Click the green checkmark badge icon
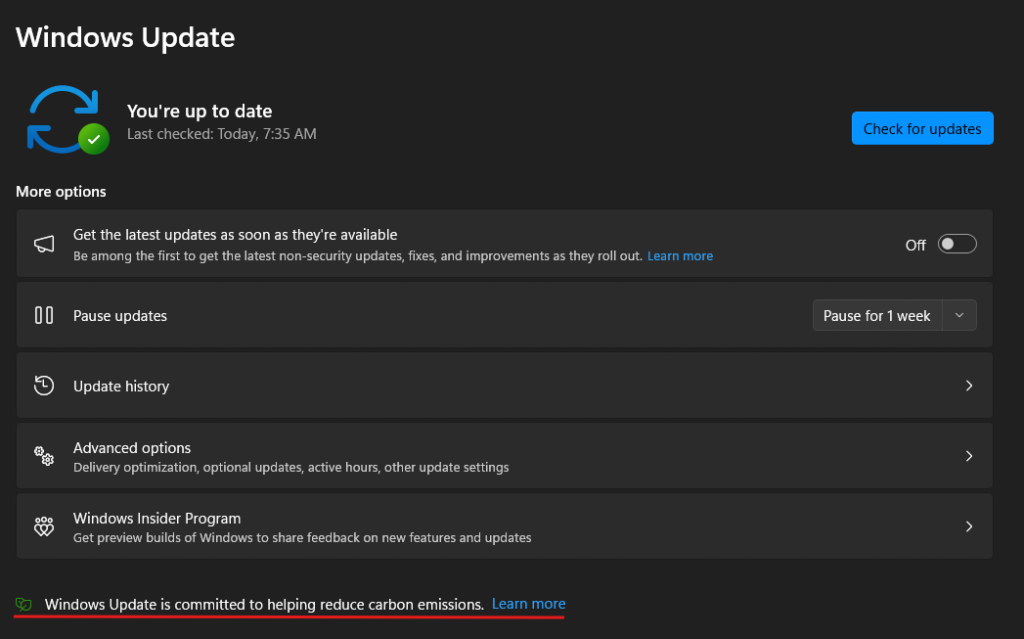This screenshot has width=1024, height=639. pos(94,139)
